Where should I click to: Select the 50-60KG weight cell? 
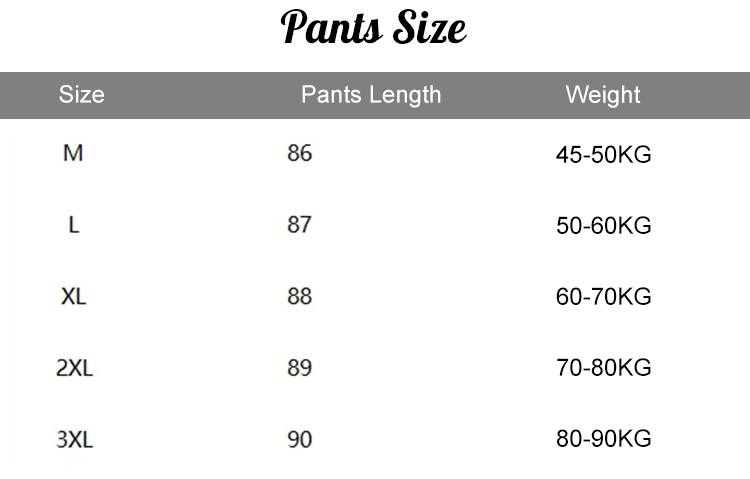(603, 226)
